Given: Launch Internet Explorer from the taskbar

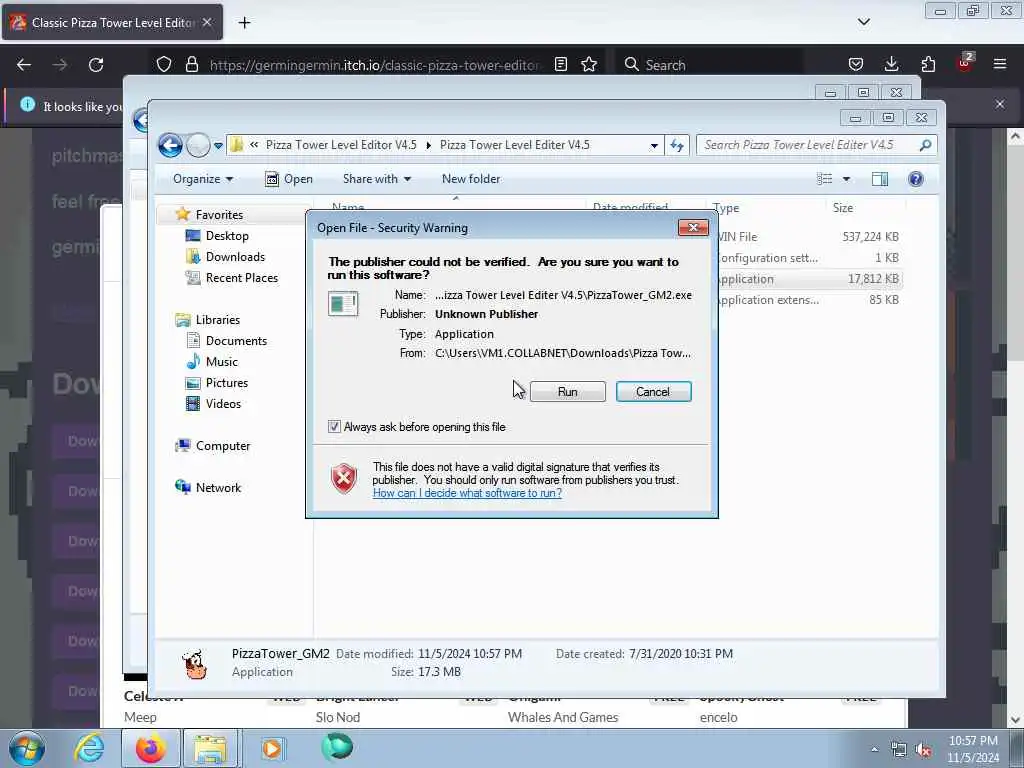Looking at the screenshot, I should [89, 748].
